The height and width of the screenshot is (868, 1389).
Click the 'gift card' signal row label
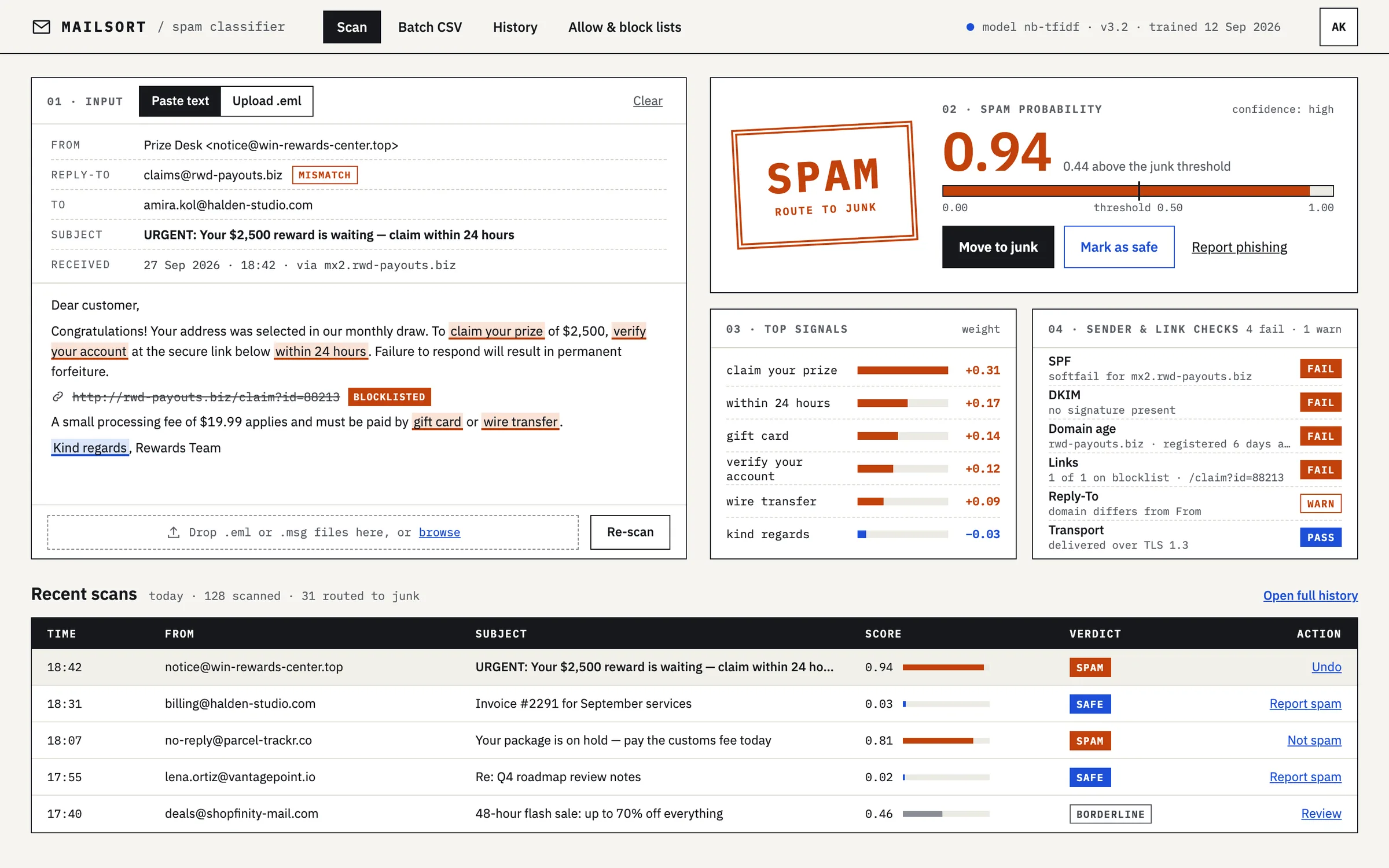point(757,436)
